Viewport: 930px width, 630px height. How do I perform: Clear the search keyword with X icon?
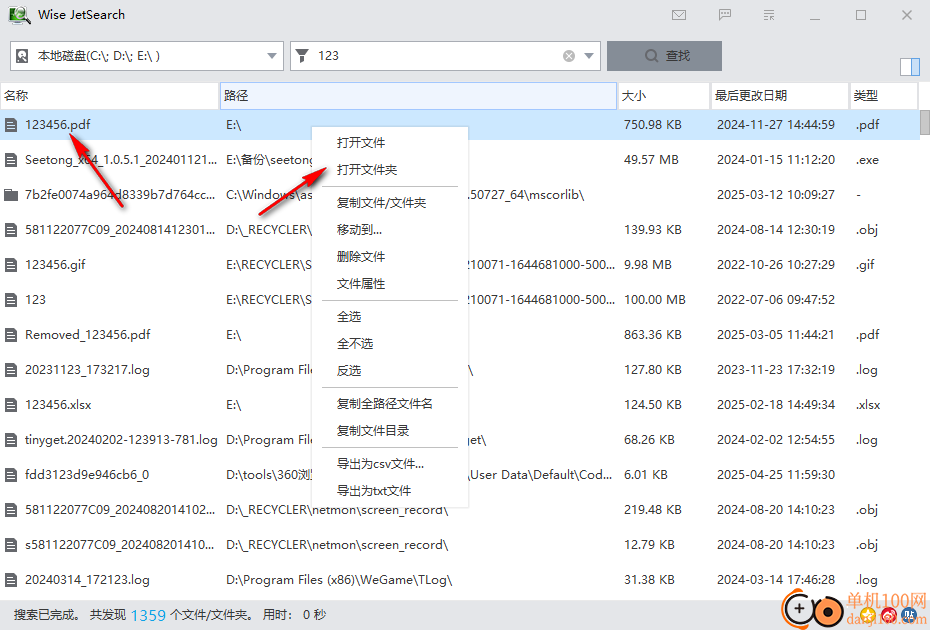pyautogui.click(x=569, y=56)
